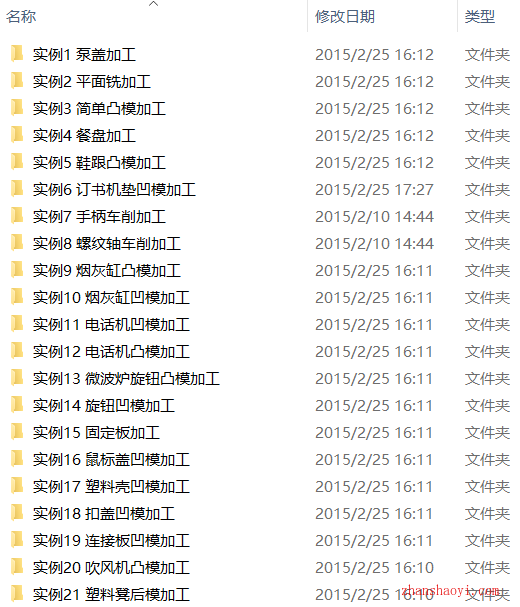This screenshot has height=607, width=520.
Task: Select the folder icon for 实例10 烟灰缸凹模加工
Action: (x=17, y=297)
